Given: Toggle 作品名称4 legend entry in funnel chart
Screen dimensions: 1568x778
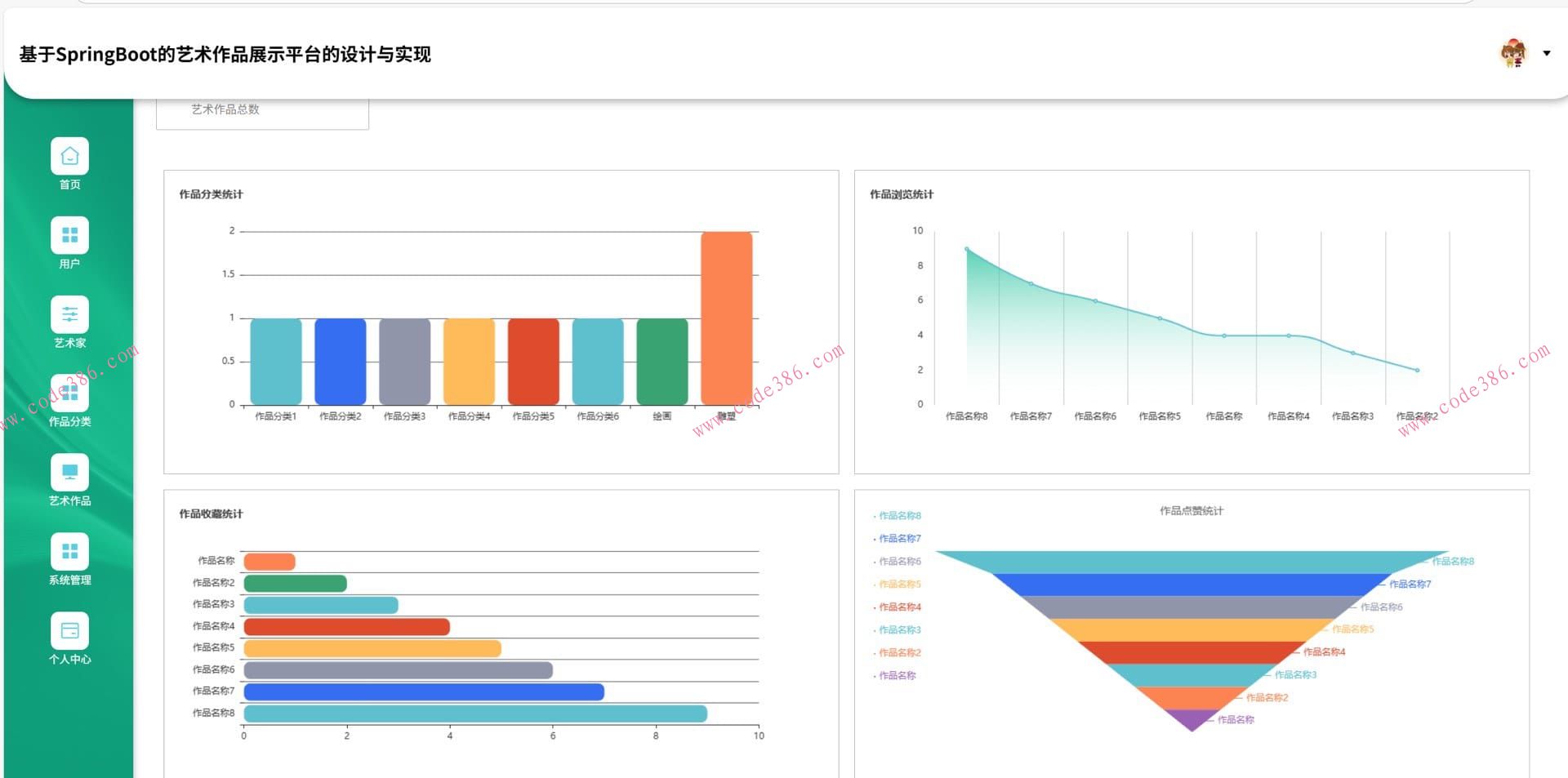Looking at the screenshot, I should click(898, 607).
